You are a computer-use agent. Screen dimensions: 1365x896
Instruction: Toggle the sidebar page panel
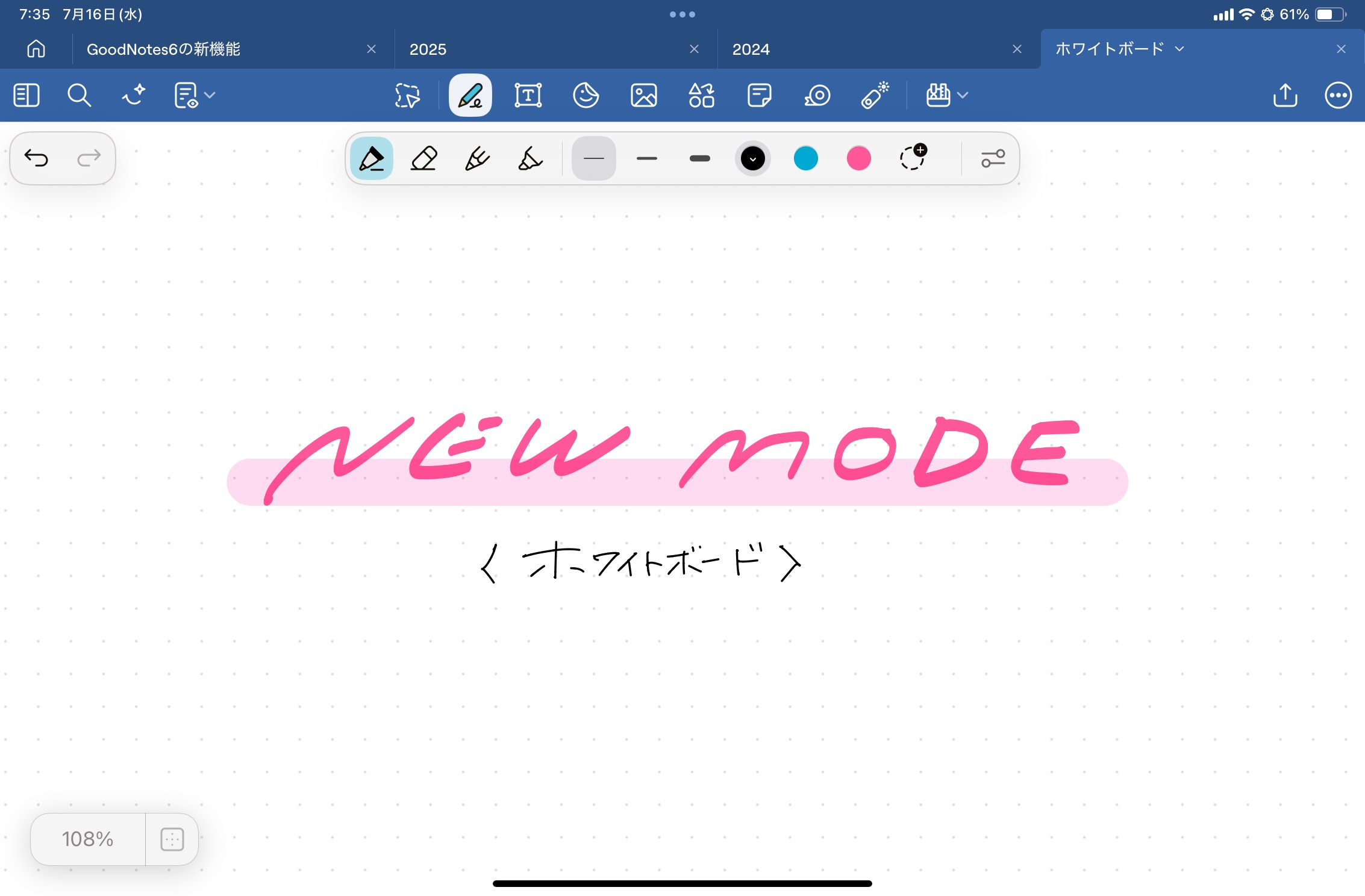[x=27, y=95]
